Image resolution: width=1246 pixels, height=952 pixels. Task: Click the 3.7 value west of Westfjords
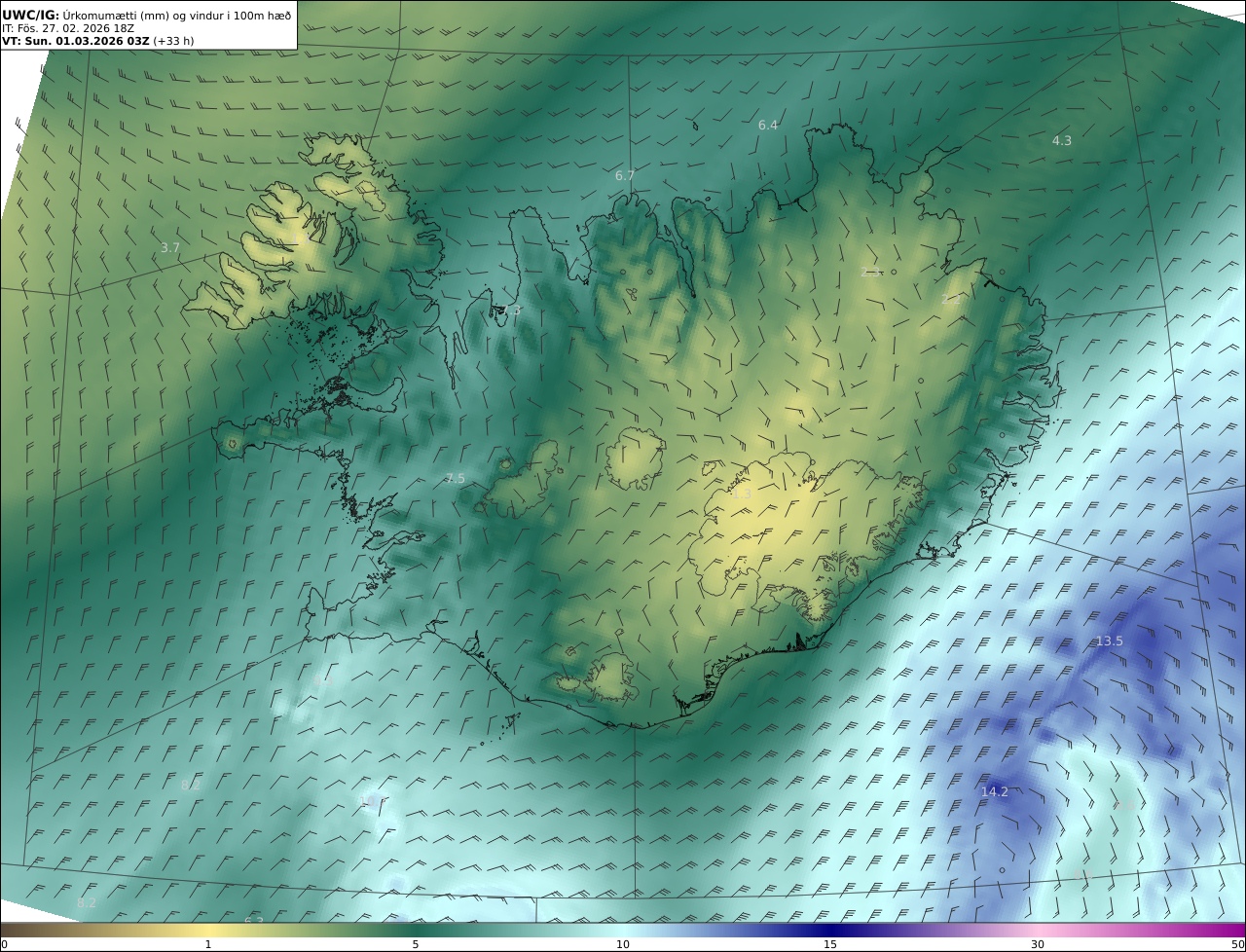[170, 247]
